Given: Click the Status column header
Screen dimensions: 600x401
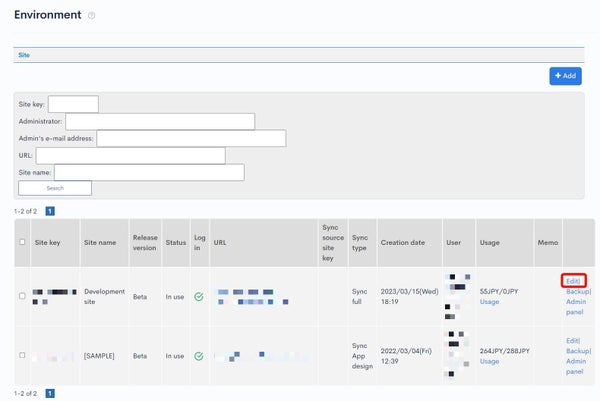Looking at the screenshot, I should (x=176, y=243).
